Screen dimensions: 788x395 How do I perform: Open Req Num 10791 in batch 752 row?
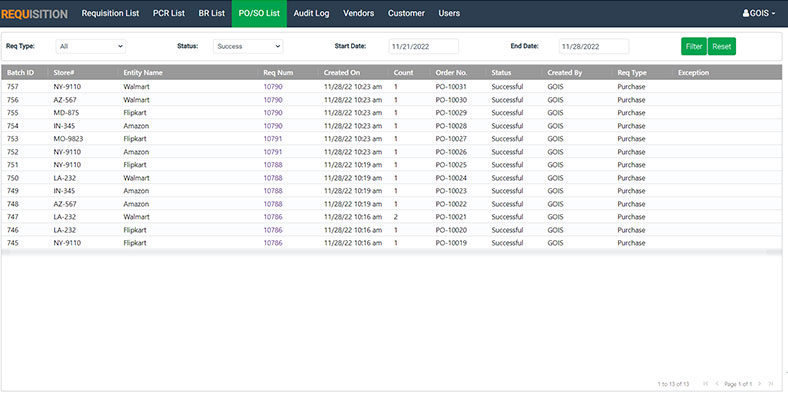click(273, 152)
